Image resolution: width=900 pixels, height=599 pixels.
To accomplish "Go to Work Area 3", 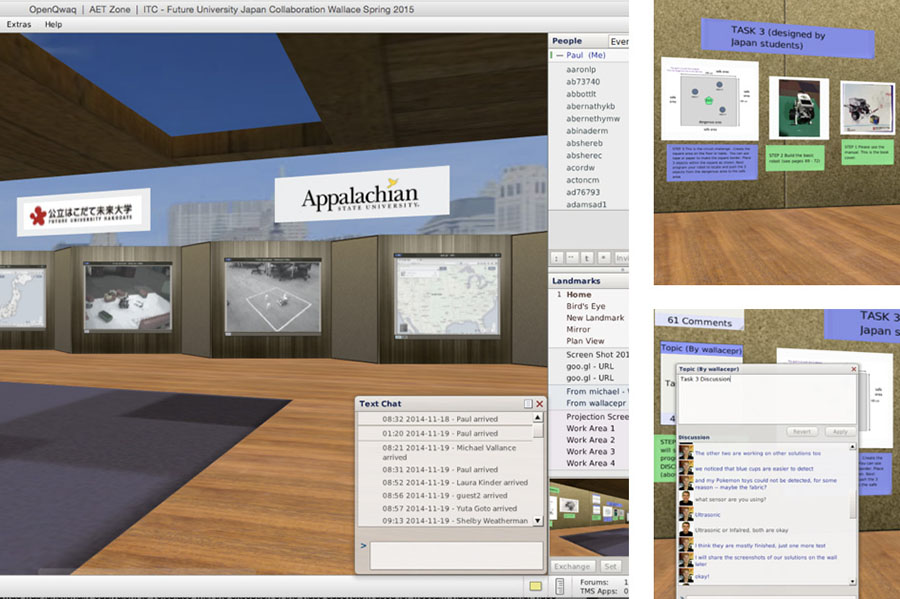I will point(590,452).
